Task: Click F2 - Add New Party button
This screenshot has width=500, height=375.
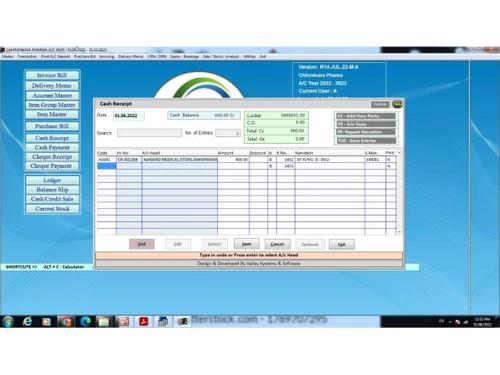Action: (366, 116)
